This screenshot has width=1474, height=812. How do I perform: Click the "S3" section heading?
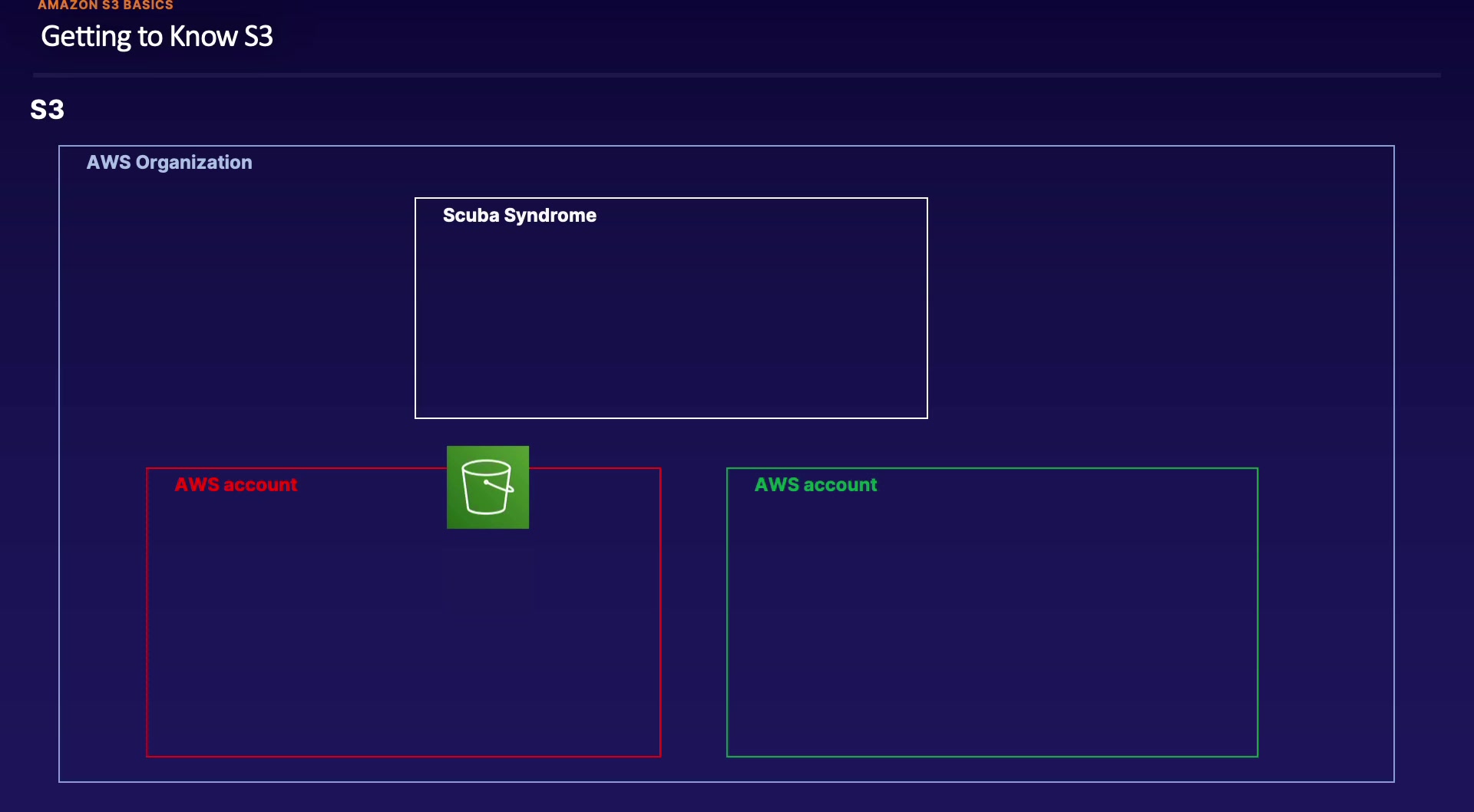coord(47,110)
